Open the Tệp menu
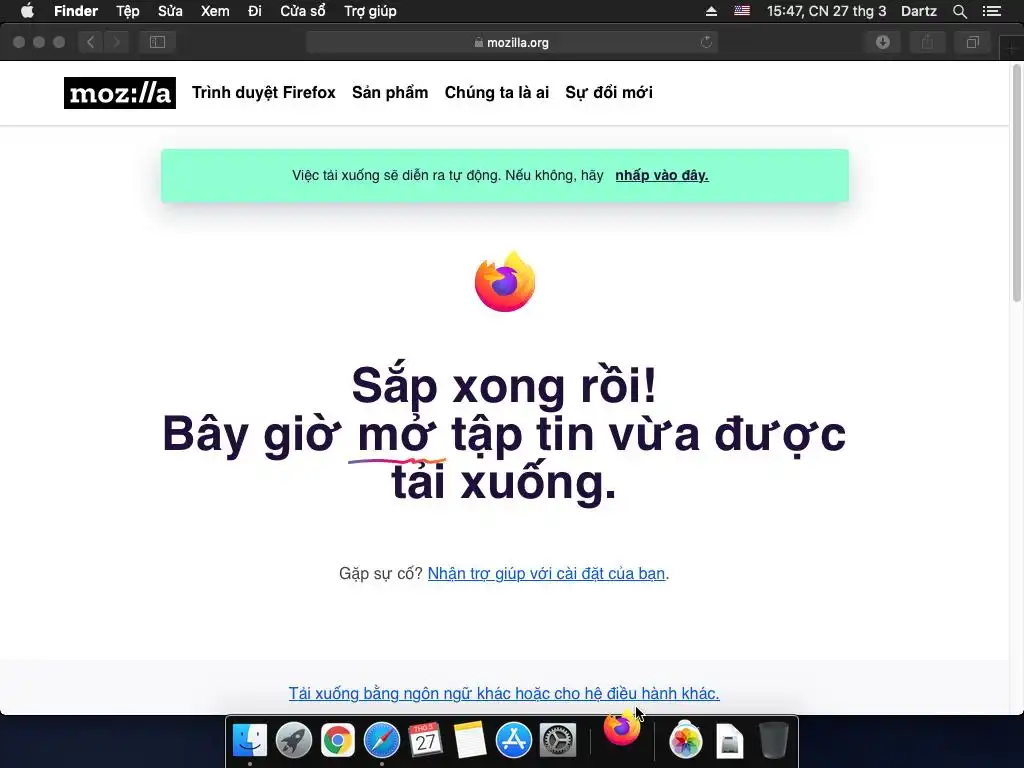Viewport: 1024px width, 768px height. click(x=127, y=11)
